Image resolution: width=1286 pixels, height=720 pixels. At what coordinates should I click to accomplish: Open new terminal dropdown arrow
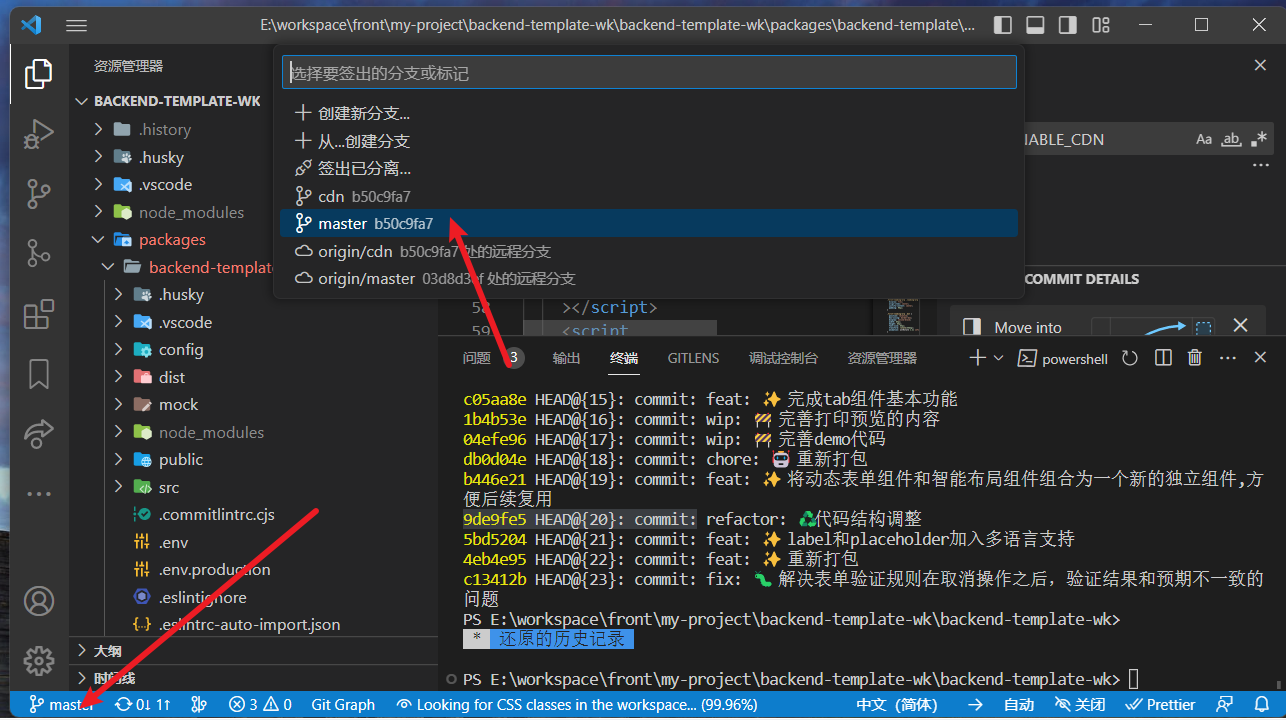click(999, 358)
